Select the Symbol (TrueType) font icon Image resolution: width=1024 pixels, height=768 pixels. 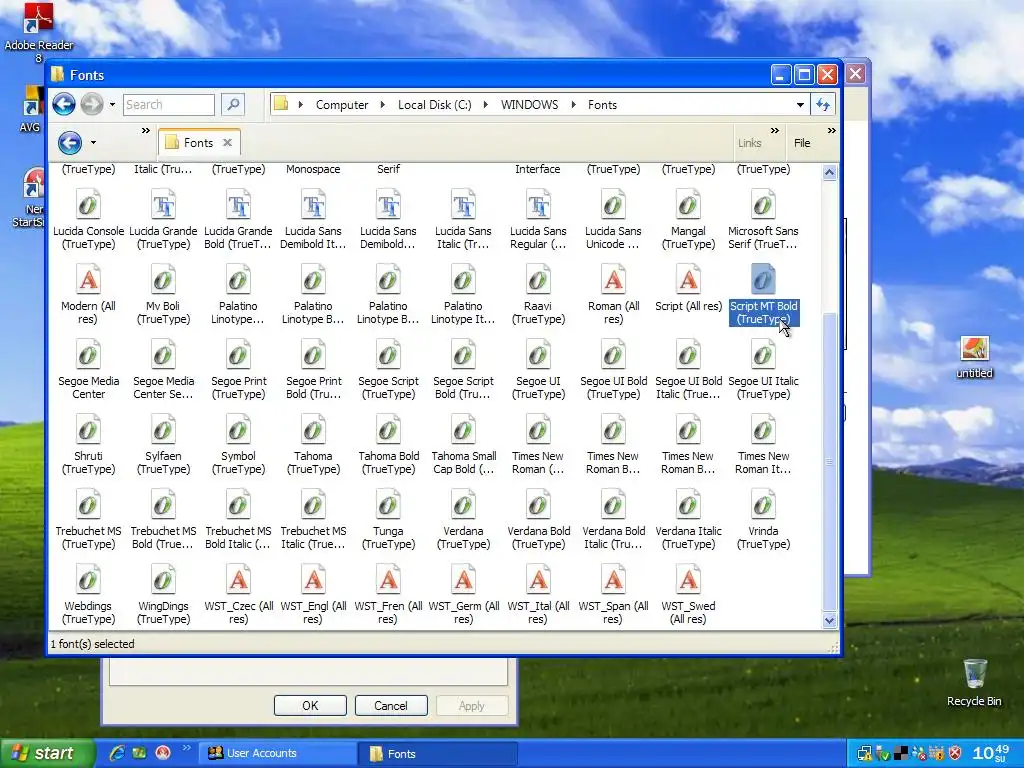point(238,430)
